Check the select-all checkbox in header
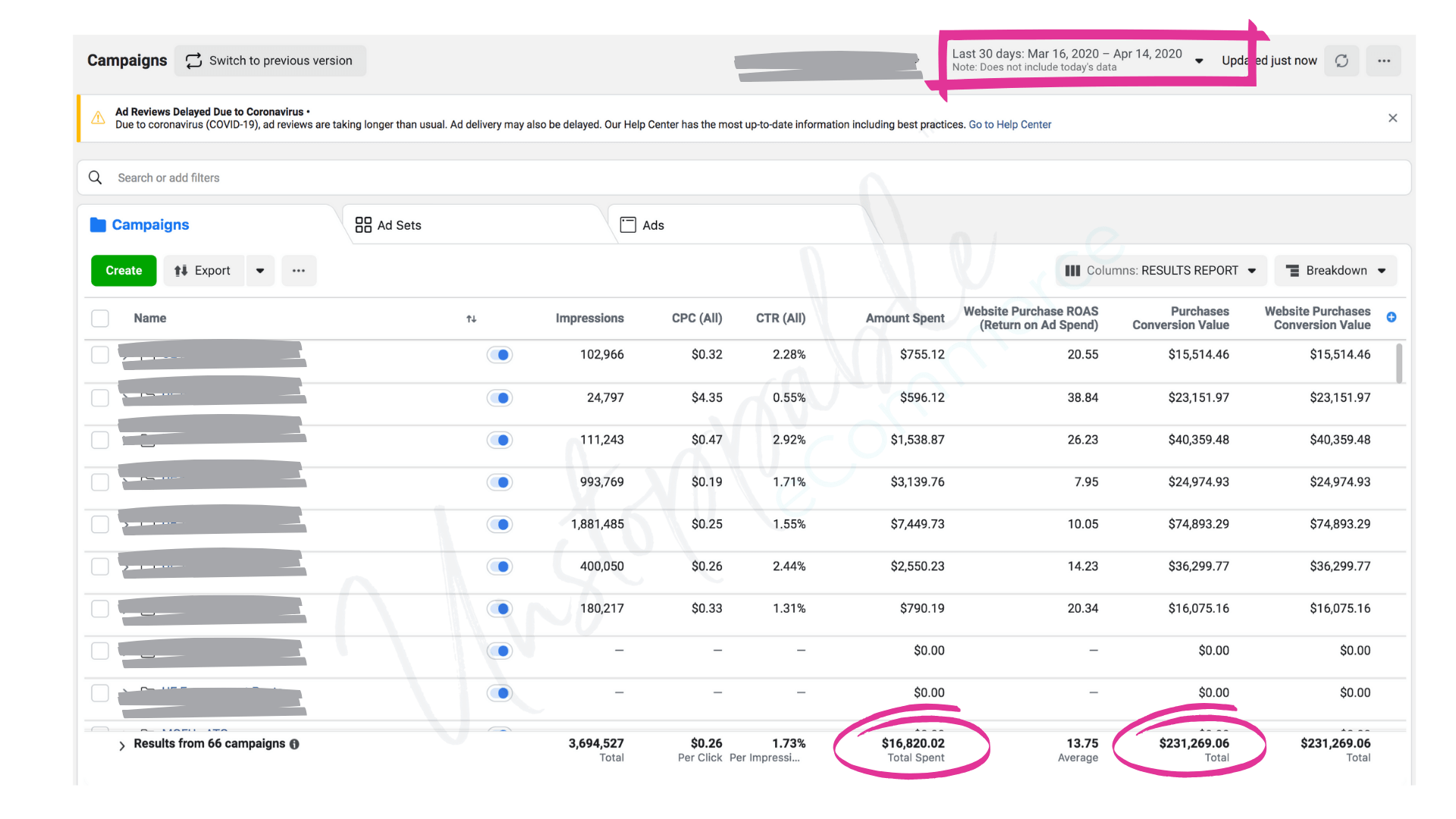 point(100,318)
